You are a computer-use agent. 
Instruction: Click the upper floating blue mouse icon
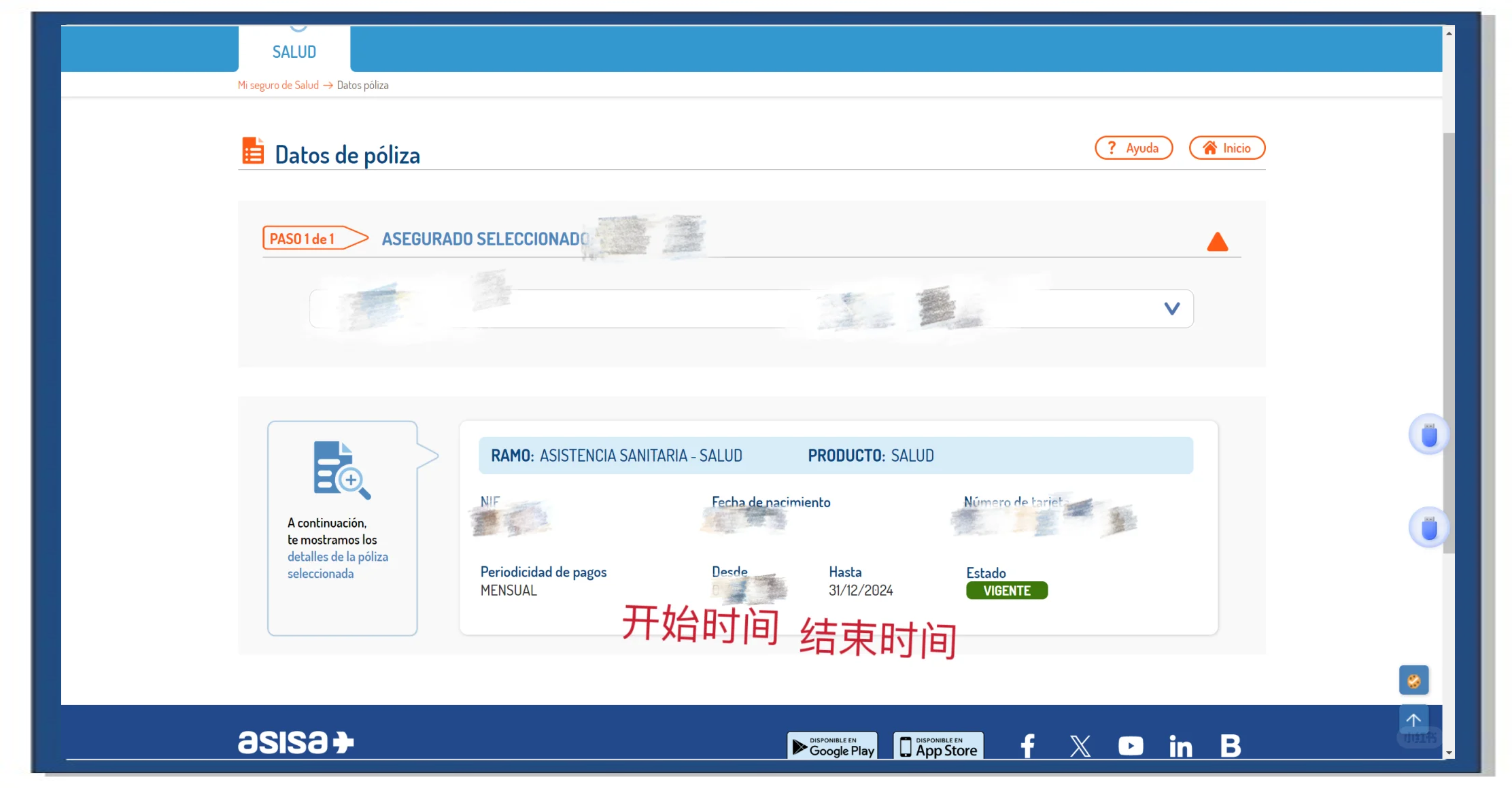(x=1428, y=434)
